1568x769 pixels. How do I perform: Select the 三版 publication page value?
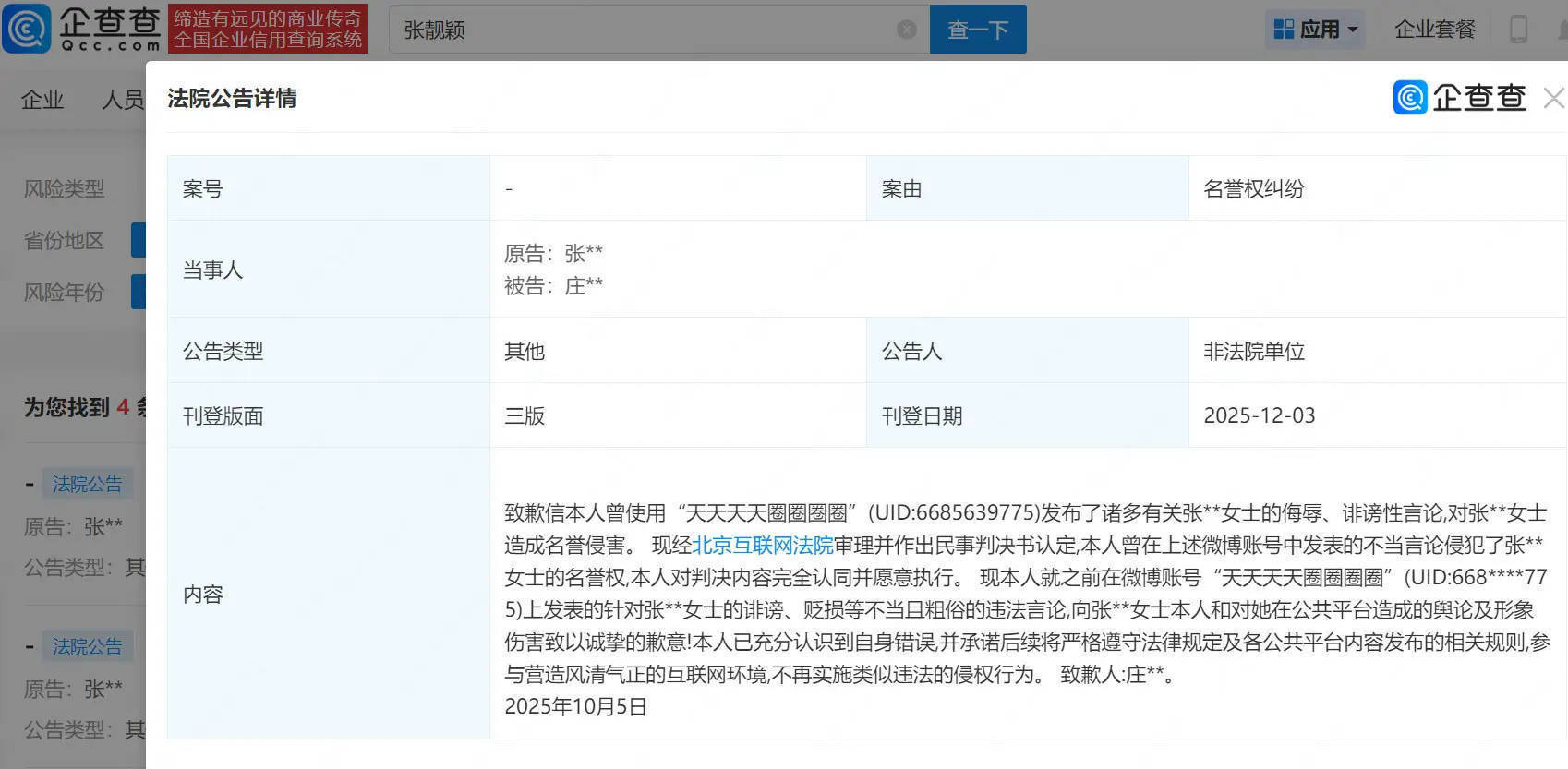(525, 416)
